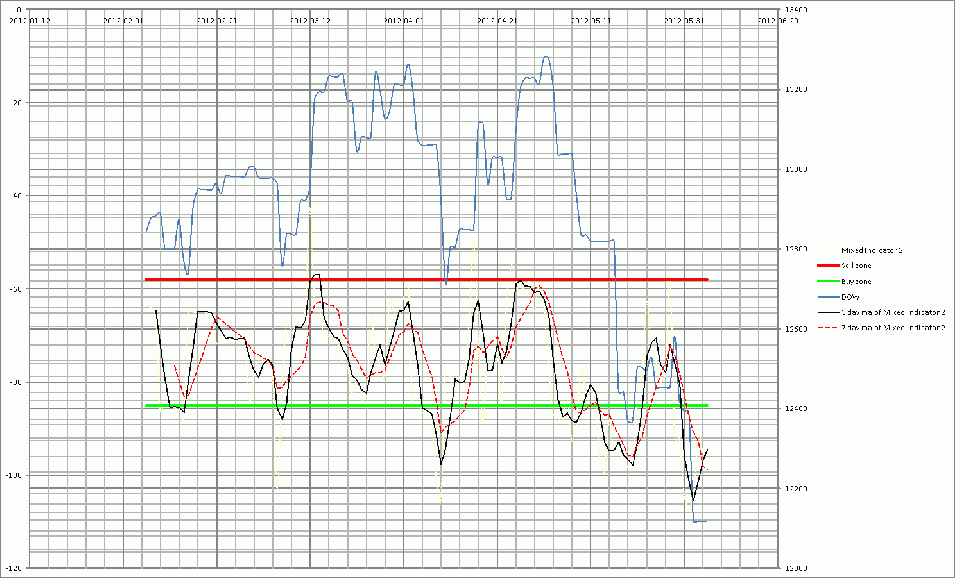This screenshot has width=960, height=584.
Task: Select the red dashed moving average legend entry
Action: pyautogui.click(x=882, y=328)
